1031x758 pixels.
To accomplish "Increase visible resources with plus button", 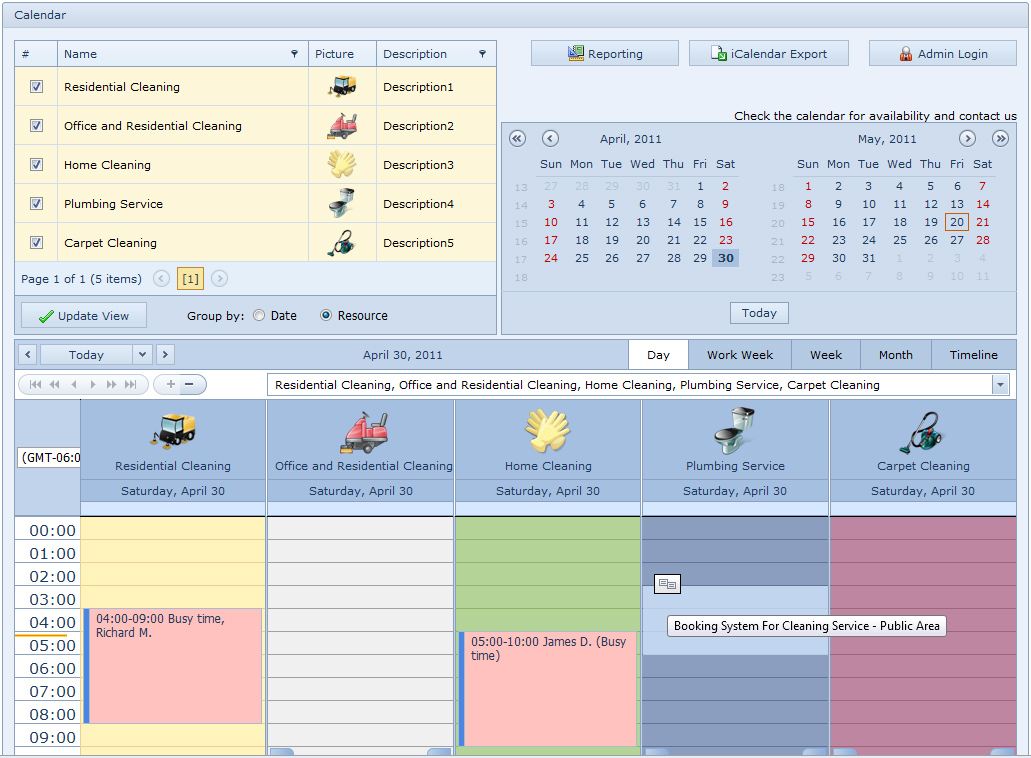I will 170,385.
